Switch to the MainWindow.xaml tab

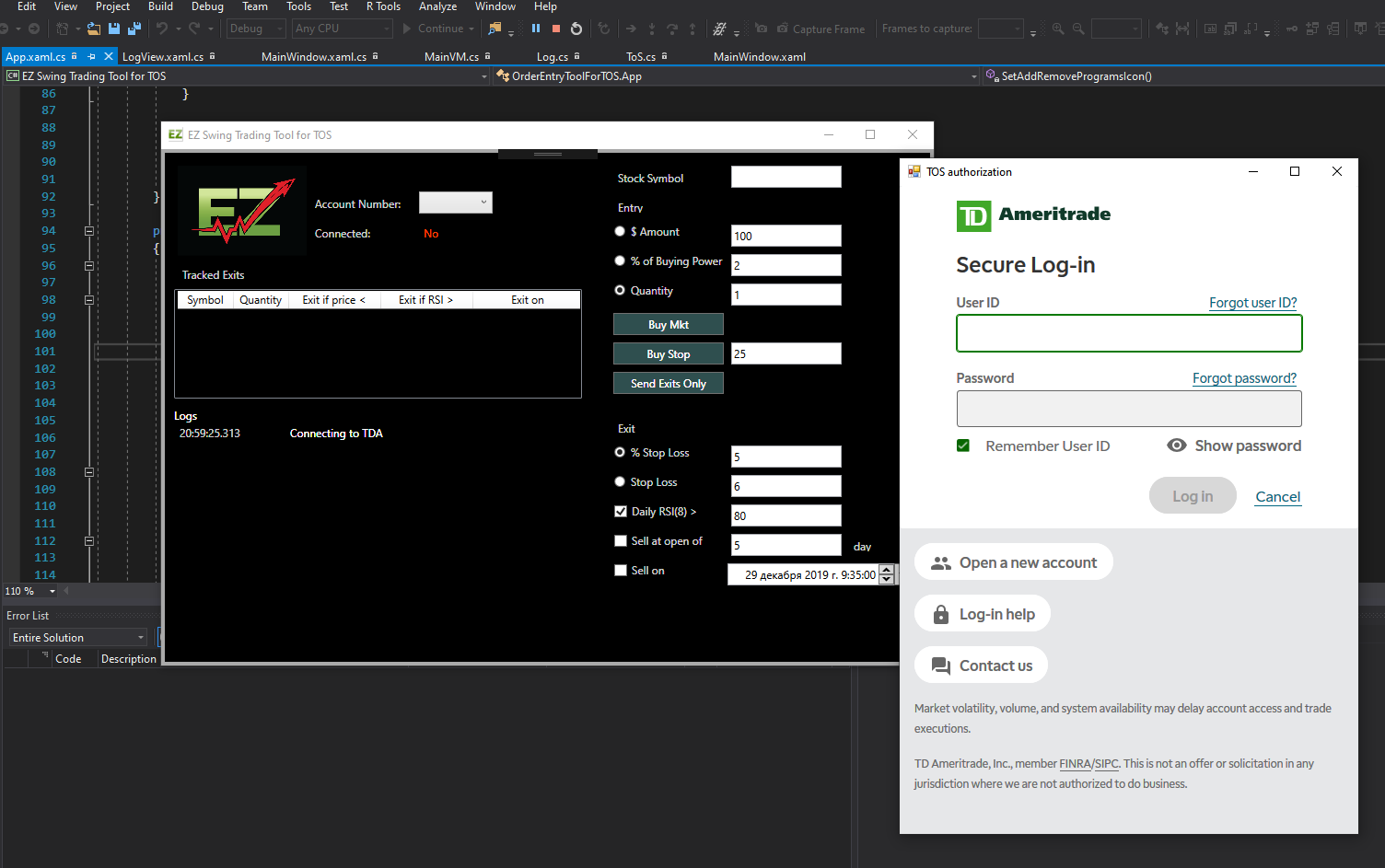[x=760, y=56]
